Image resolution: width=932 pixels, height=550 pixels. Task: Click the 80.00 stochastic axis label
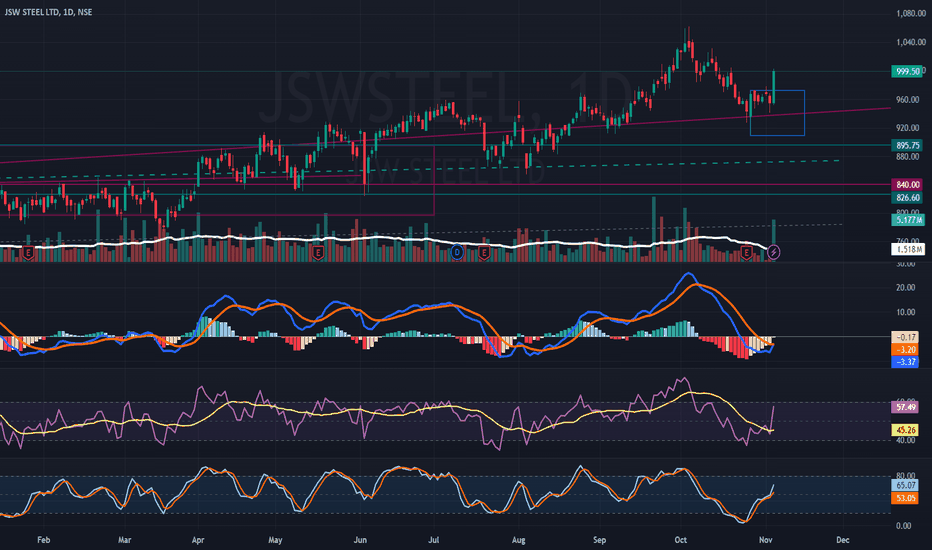point(905,476)
